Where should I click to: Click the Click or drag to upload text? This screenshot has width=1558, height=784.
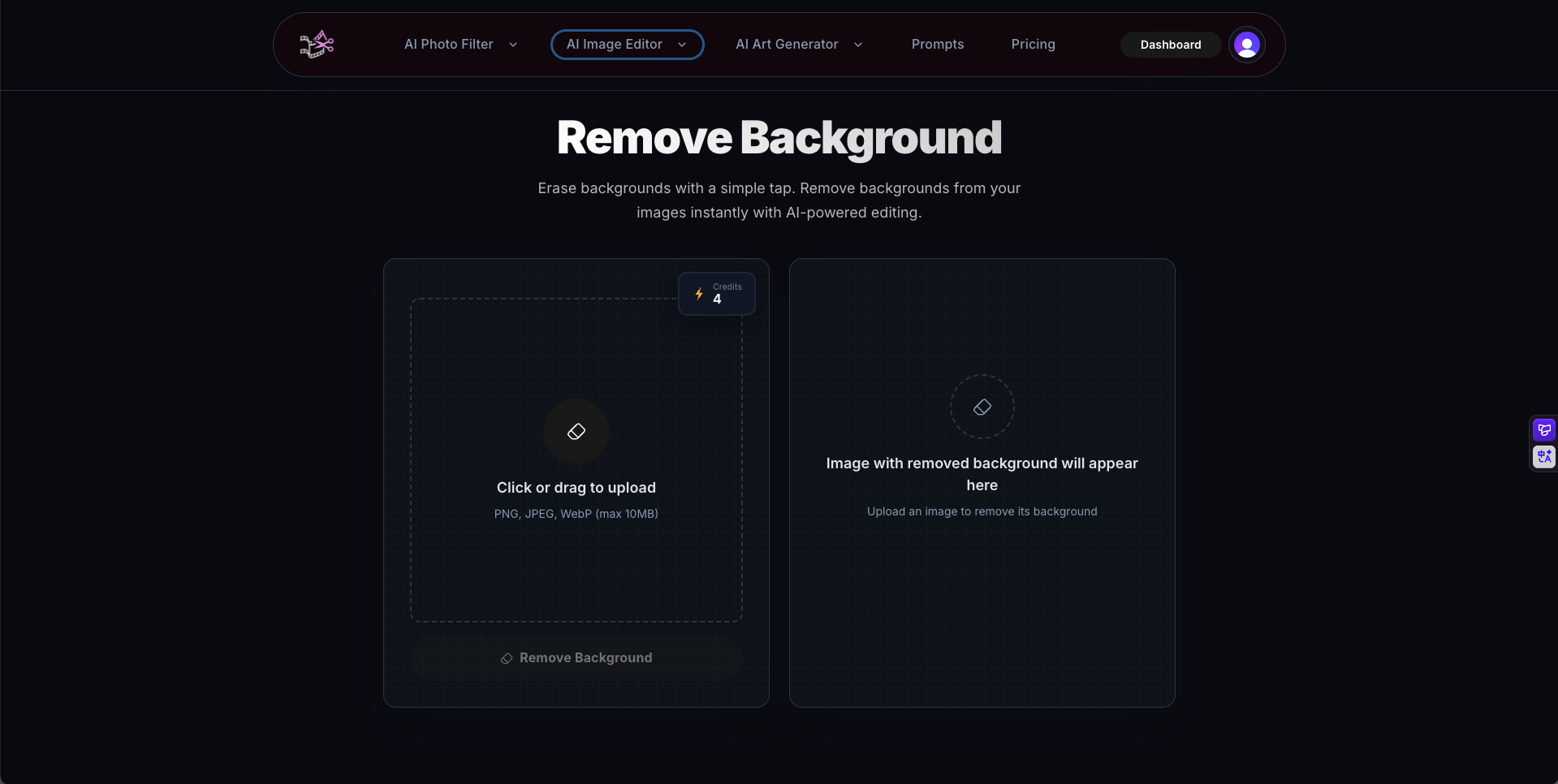(x=576, y=487)
